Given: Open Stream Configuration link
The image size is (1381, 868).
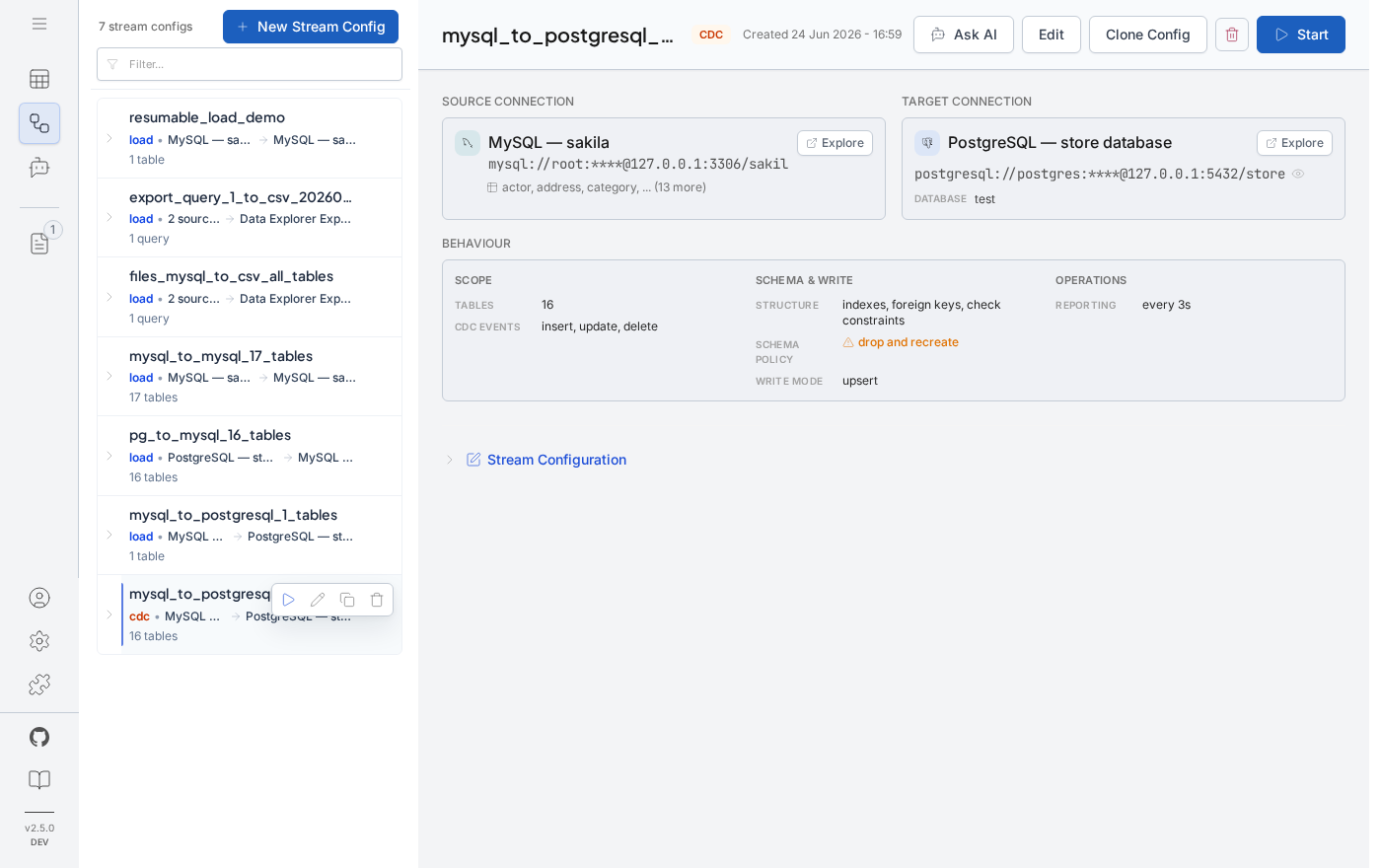Looking at the screenshot, I should click(x=556, y=460).
